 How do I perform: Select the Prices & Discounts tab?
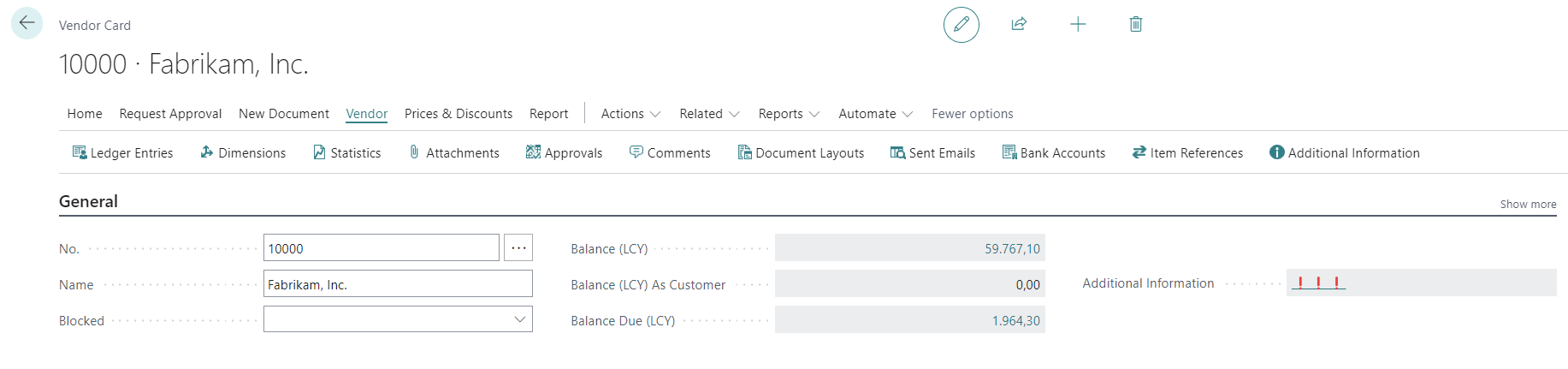[x=458, y=114]
